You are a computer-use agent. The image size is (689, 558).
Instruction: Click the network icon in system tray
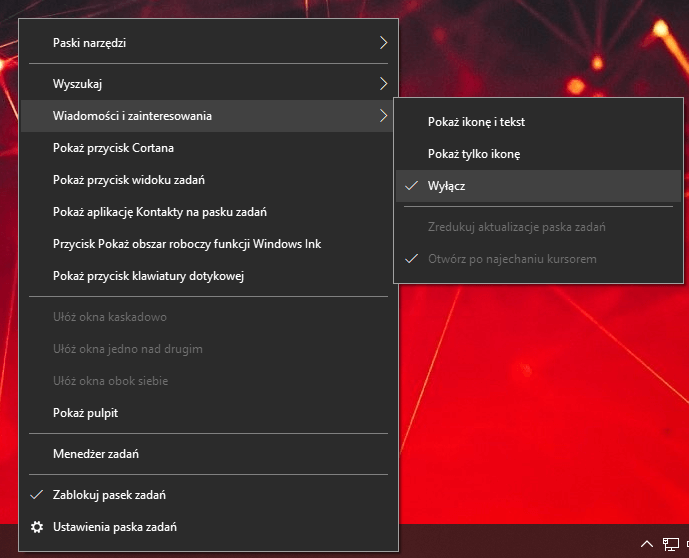point(671,544)
